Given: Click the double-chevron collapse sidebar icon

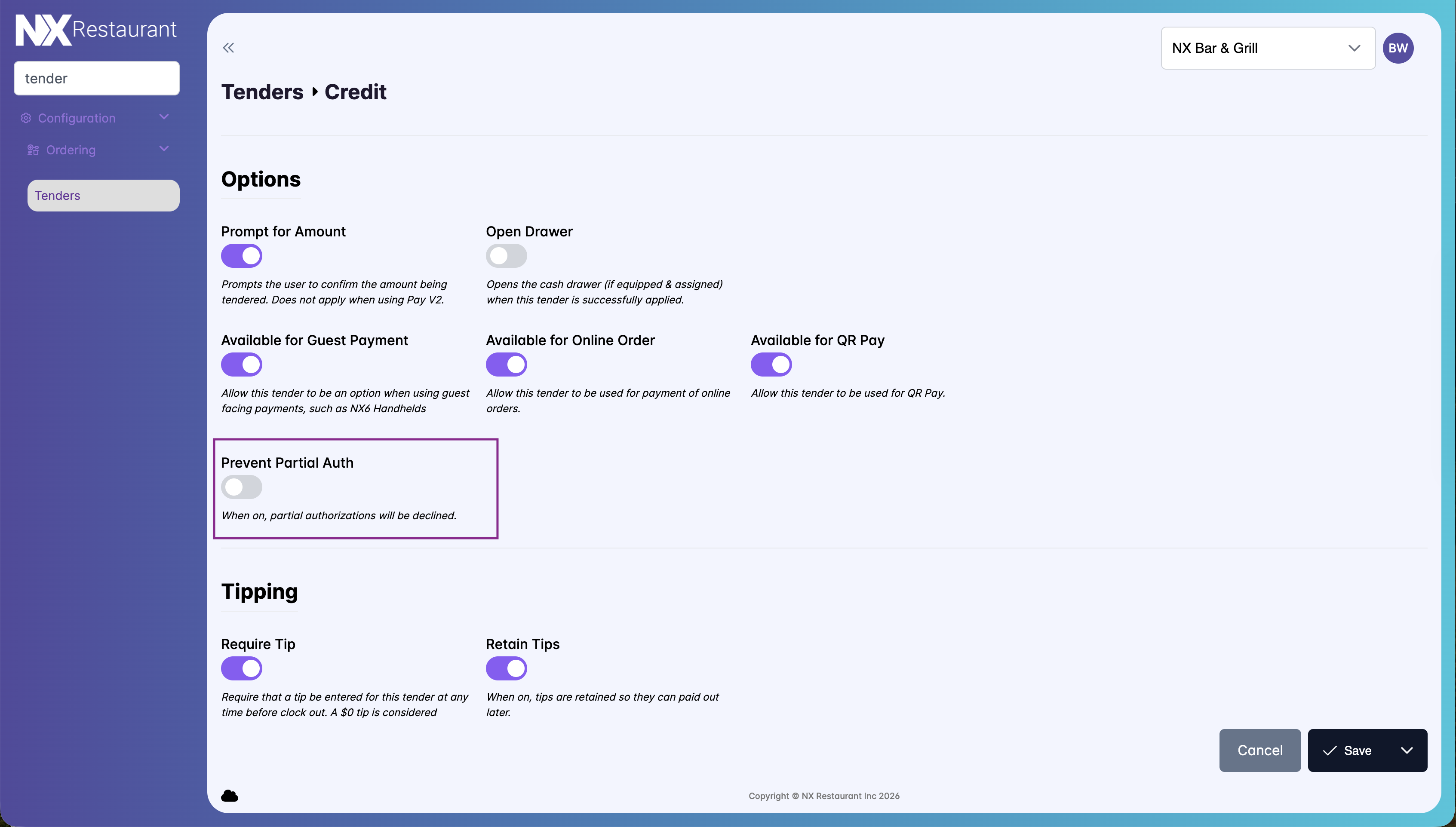Looking at the screenshot, I should 228,48.
